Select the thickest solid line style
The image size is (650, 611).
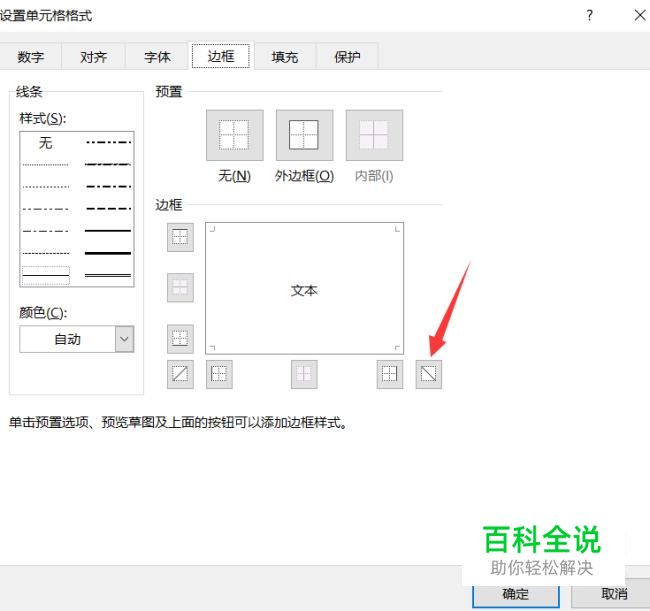[x=108, y=253]
